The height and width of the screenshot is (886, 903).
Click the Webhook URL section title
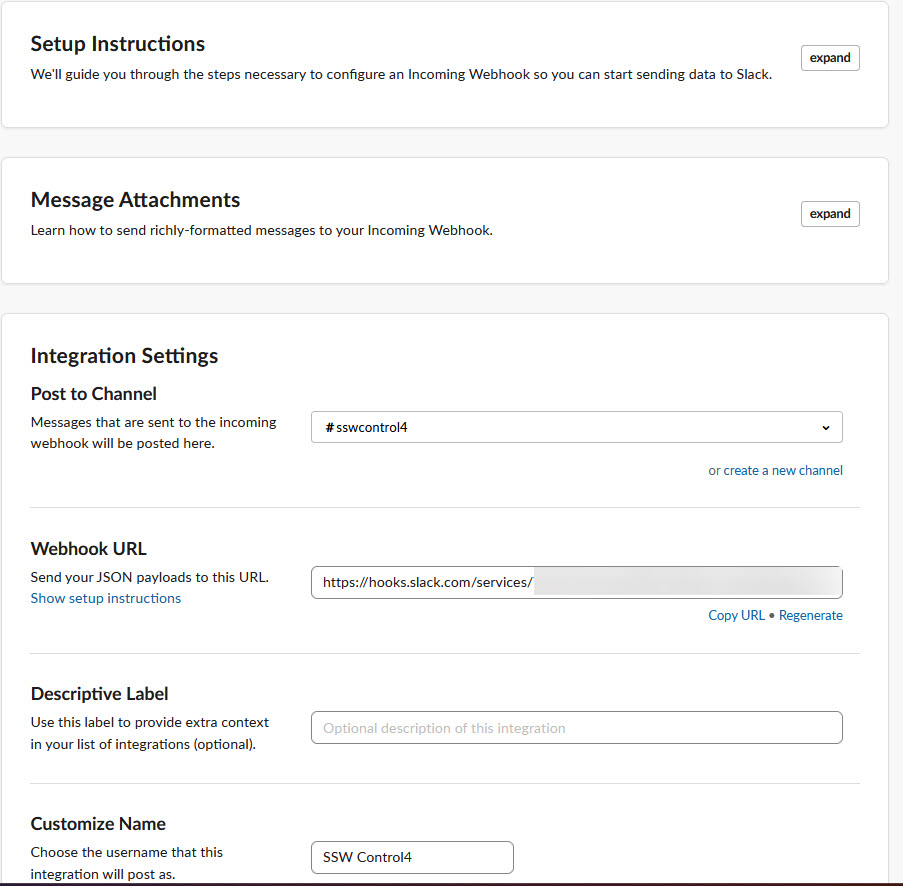pyautogui.click(x=89, y=549)
